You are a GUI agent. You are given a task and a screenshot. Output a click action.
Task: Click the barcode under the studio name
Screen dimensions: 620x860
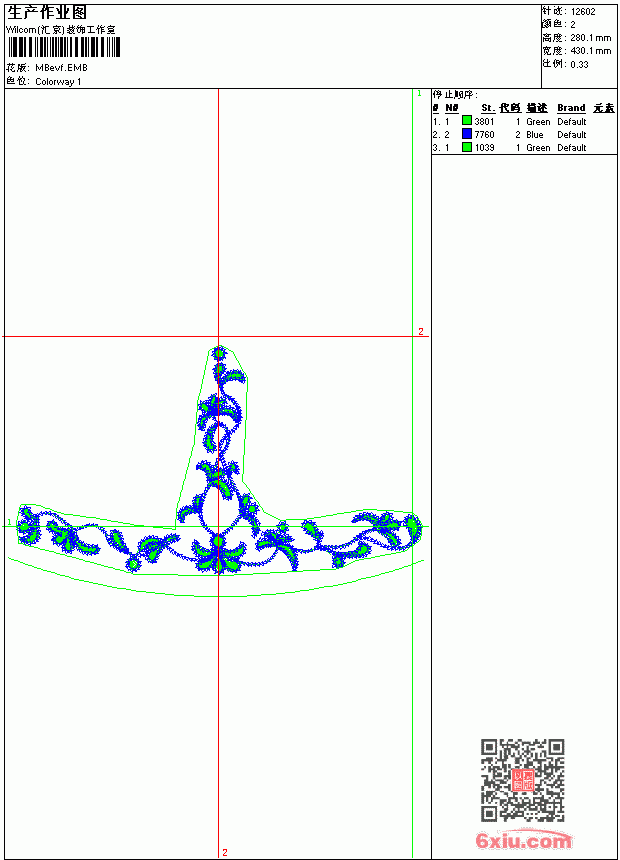[x=63, y=47]
